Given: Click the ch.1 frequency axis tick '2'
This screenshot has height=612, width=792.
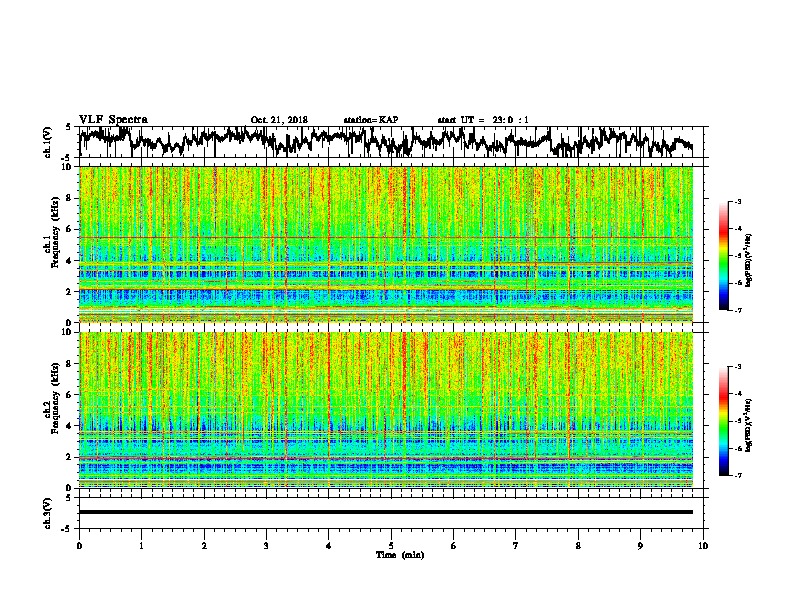Looking at the screenshot, I should click(70, 291).
